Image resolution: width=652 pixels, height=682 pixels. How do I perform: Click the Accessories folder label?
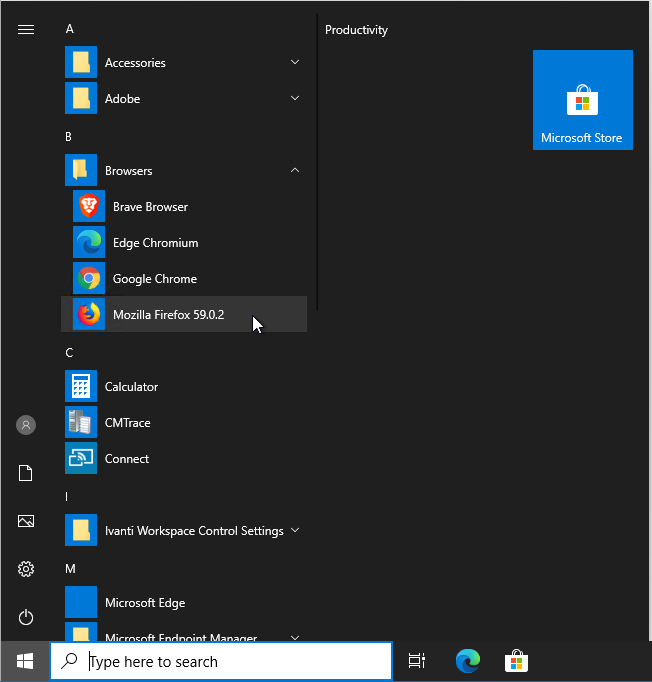click(135, 63)
